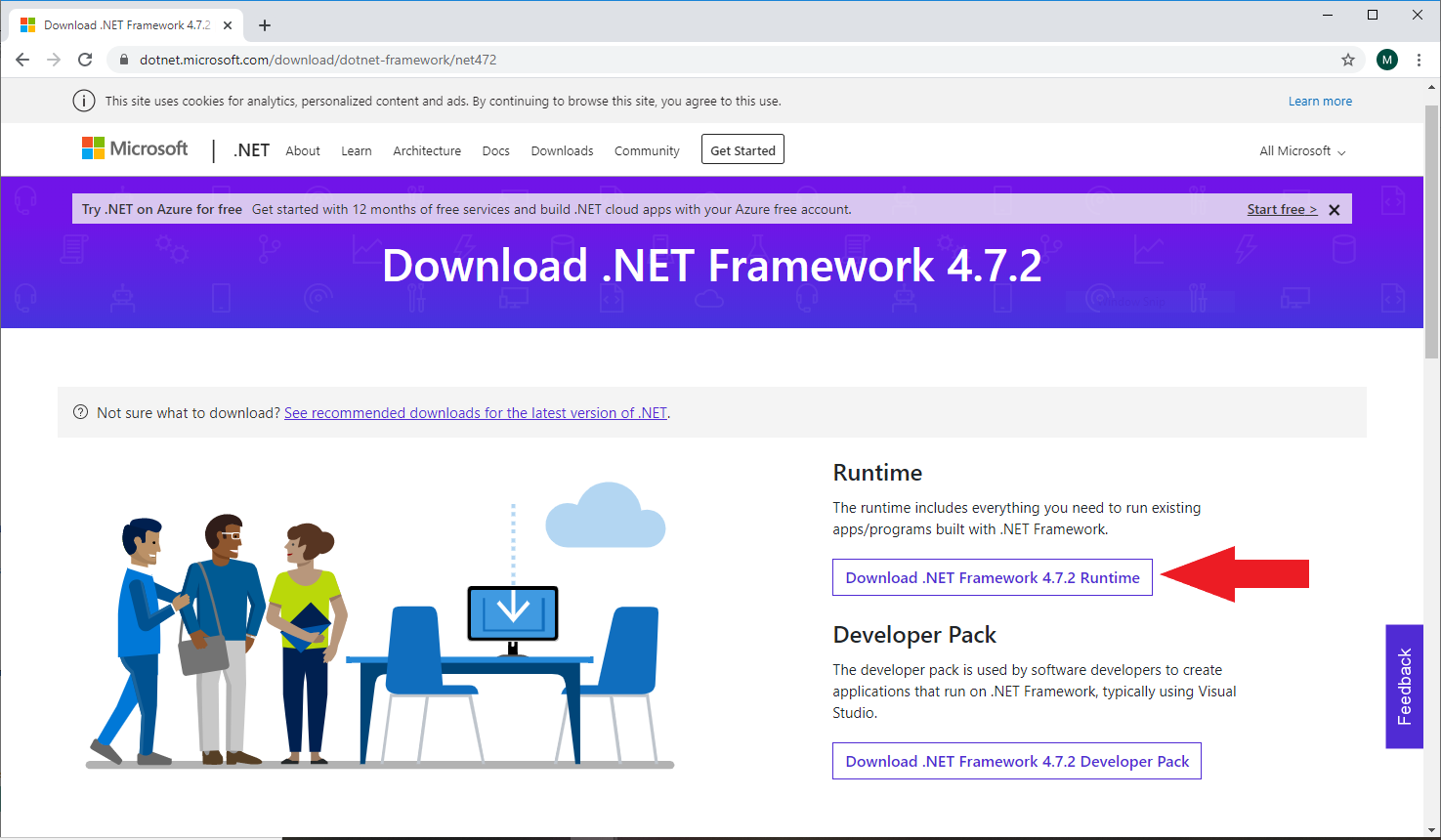Click the scrollbar down arrow
Viewport: 1441px width, 840px height.
[x=1432, y=829]
